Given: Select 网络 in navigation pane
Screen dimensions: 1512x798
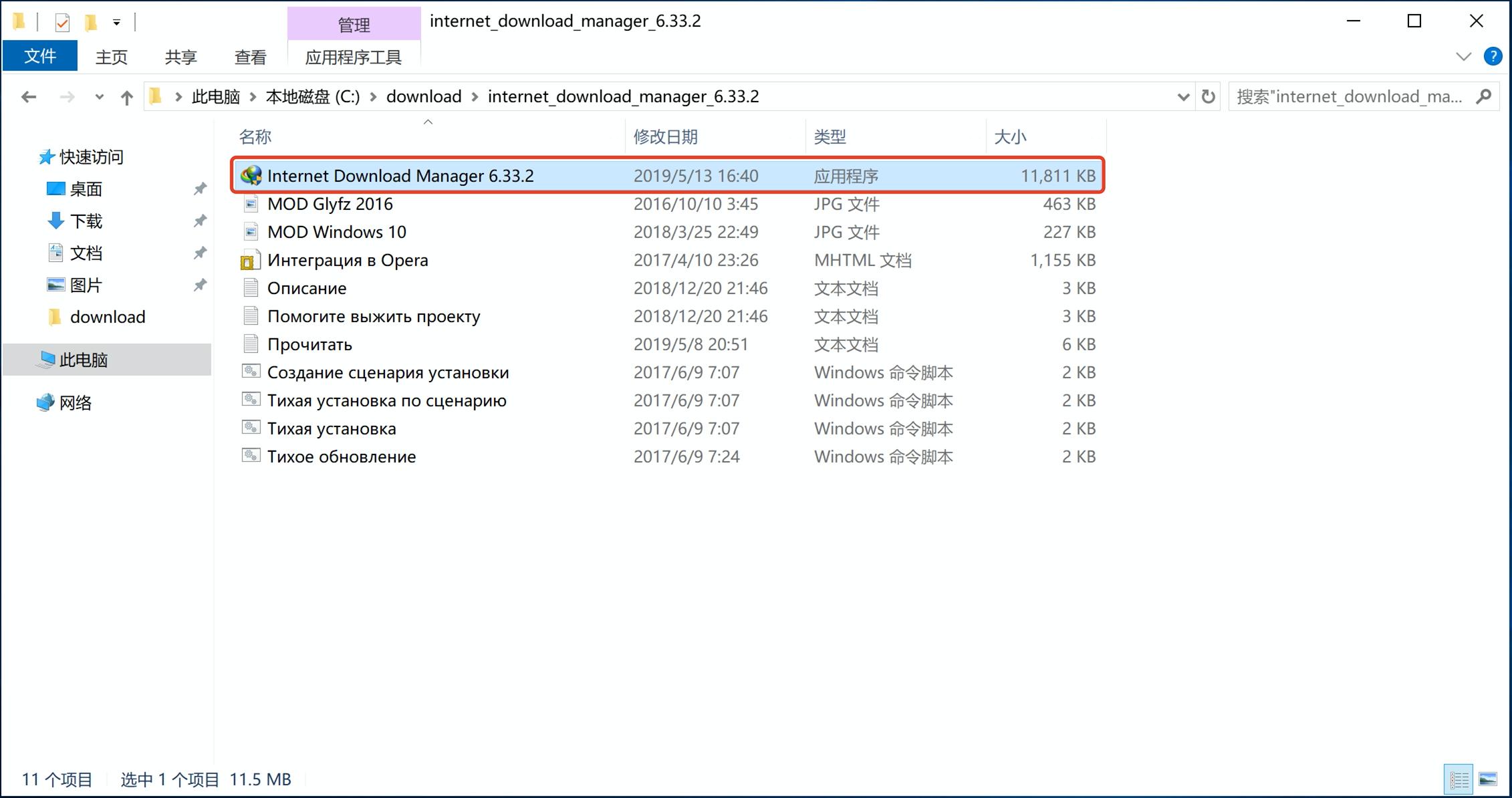Looking at the screenshot, I should click(x=75, y=402).
